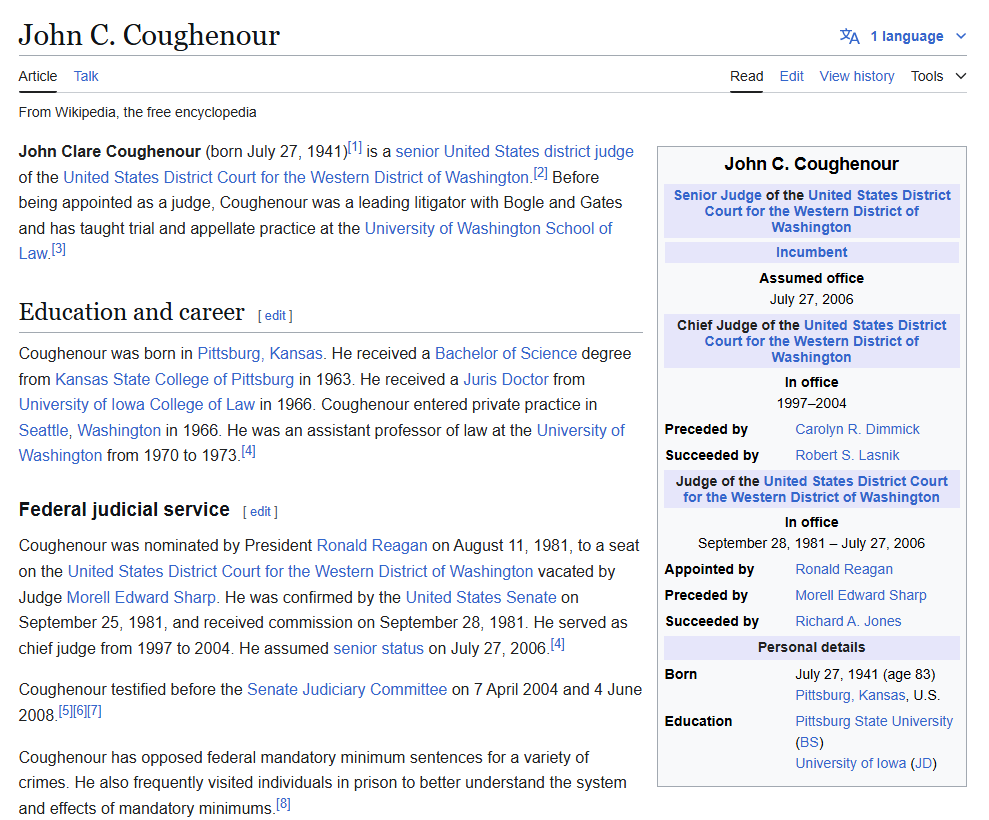Open the Edit tab
Image resolution: width=989 pixels, height=820 pixels.
pyautogui.click(x=791, y=76)
